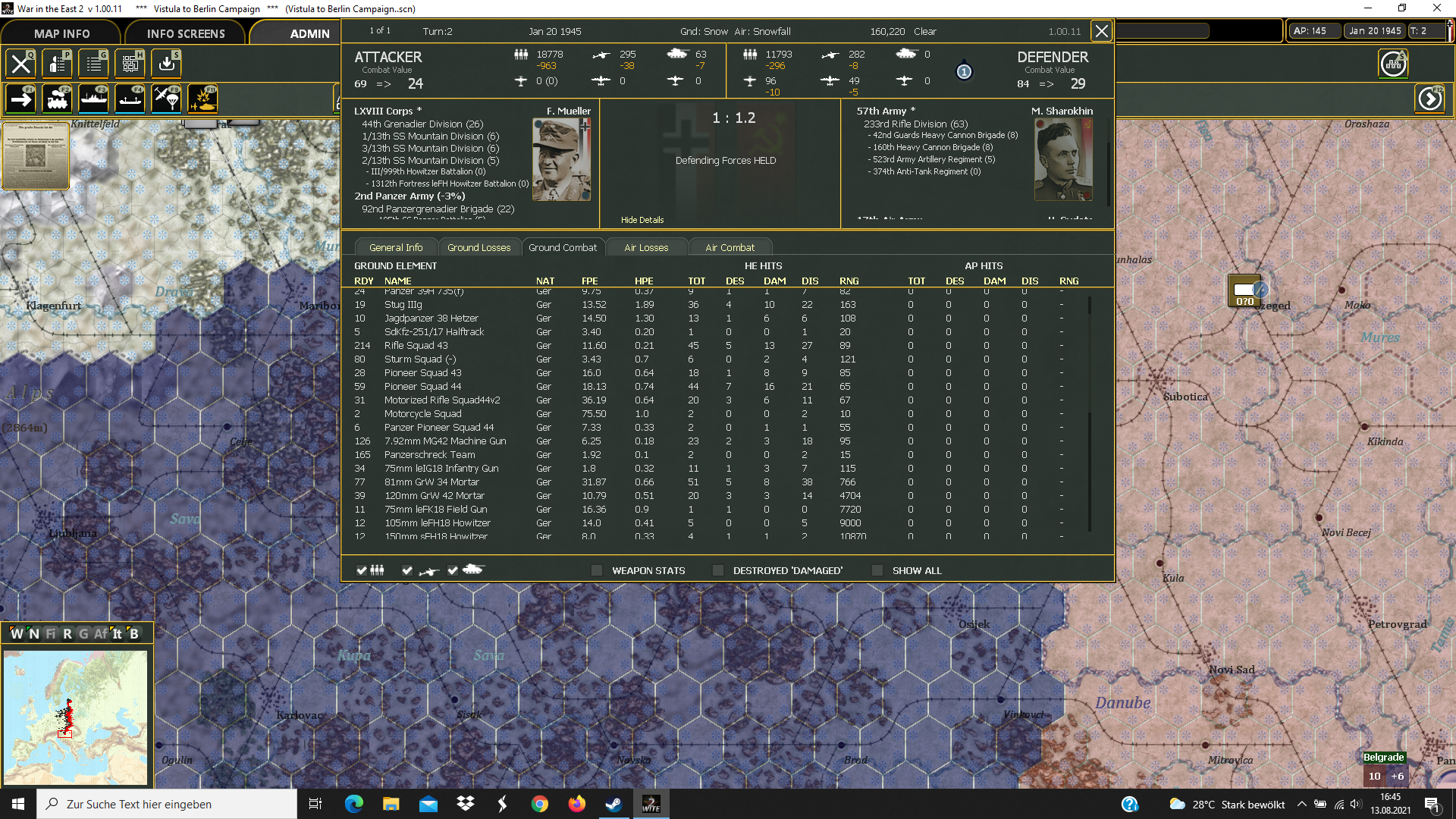Screen dimensions: 1456x819
Task: Click the circular end-turn arrow icon
Action: point(1430,99)
